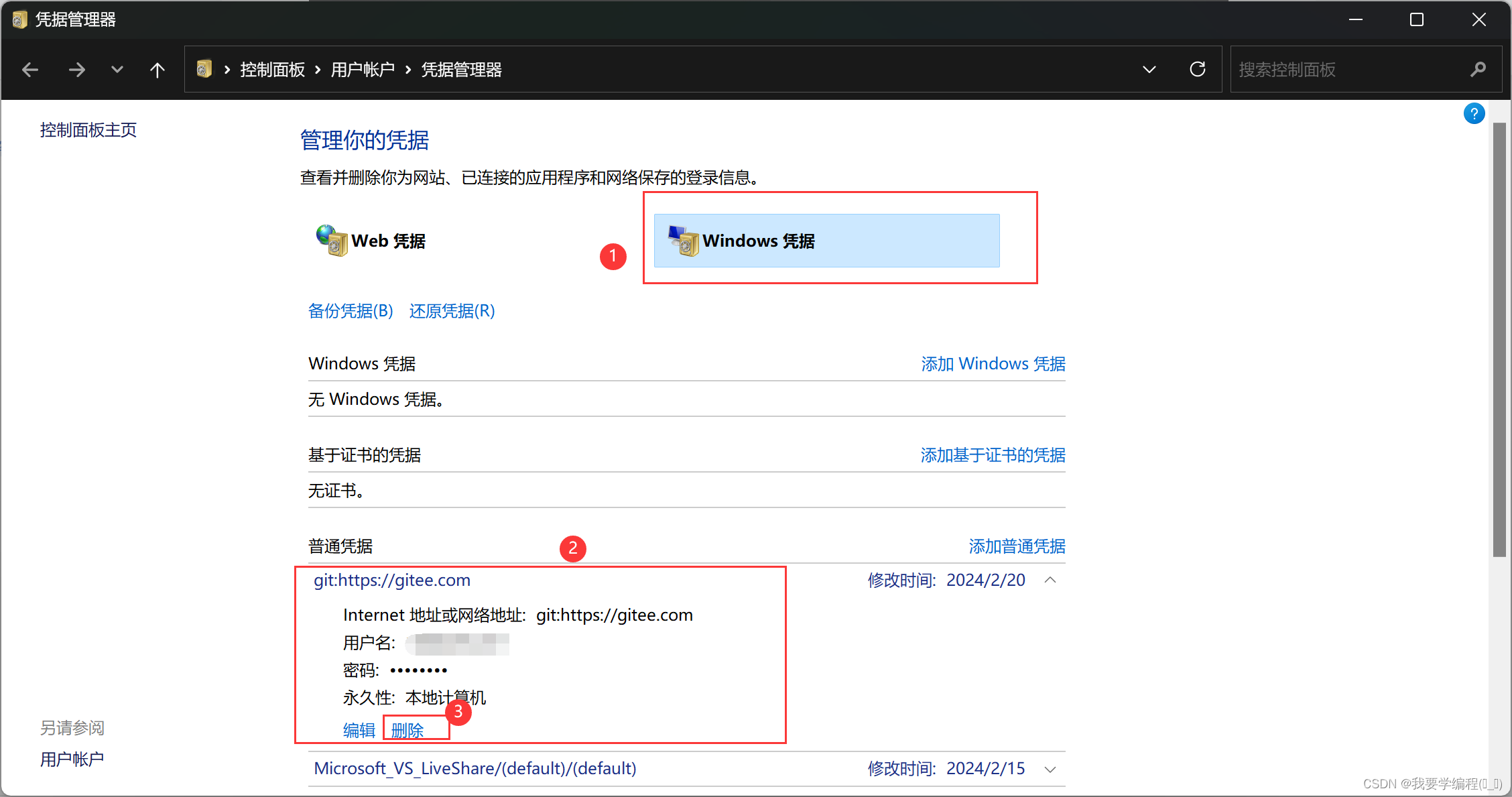Open 还原凭据(R) link

click(x=452, y=311)
